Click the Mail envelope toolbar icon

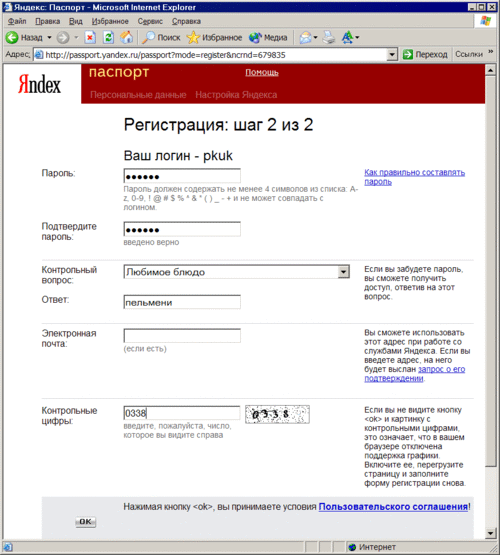coord(305,38)
